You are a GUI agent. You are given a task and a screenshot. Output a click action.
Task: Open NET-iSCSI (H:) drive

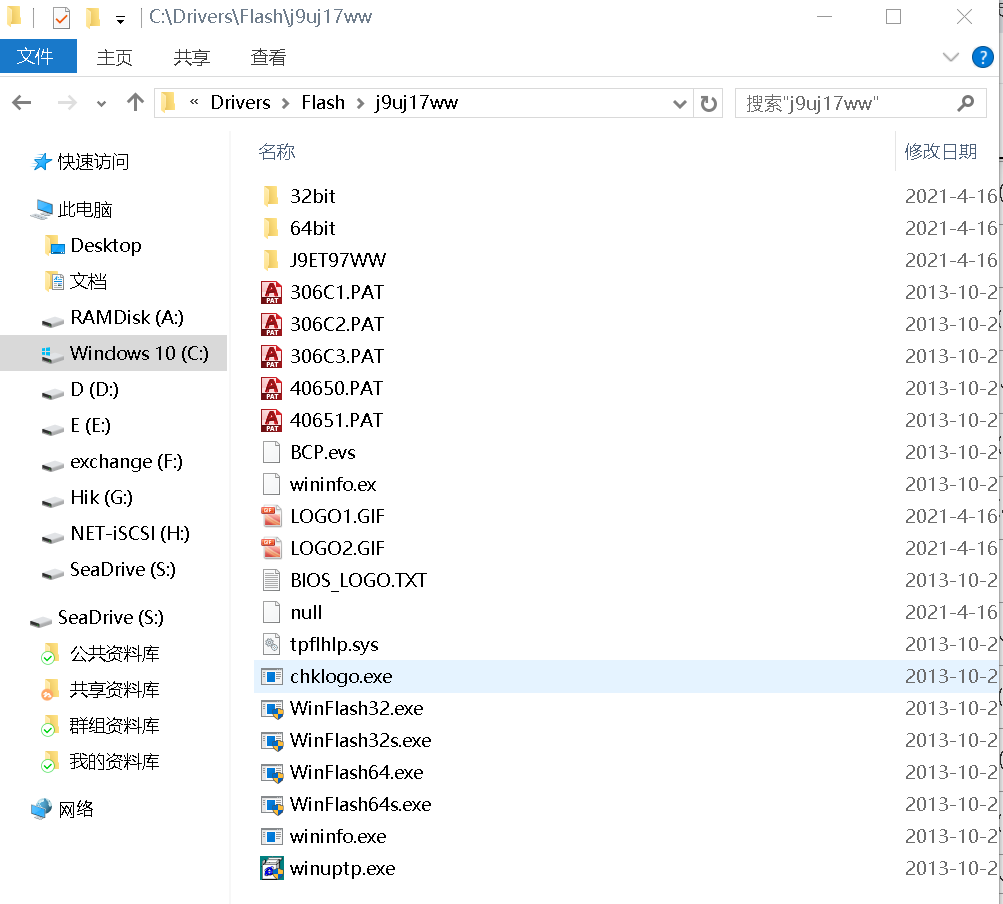click(116, 534)
